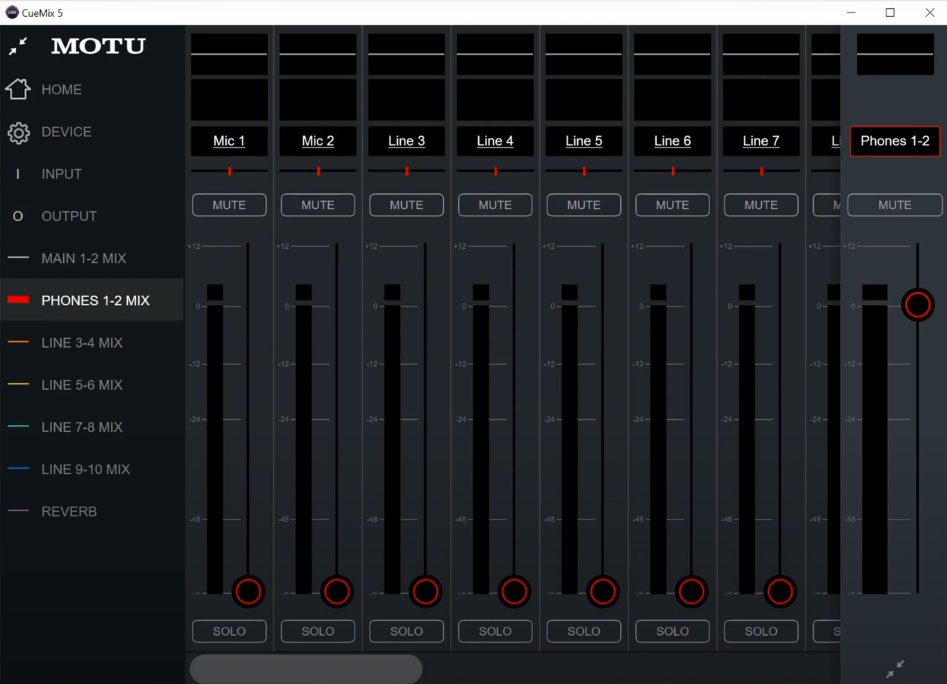This screenshot has width=947, height=684.
Task: Open the Line 5-6 Mix tab
Action: [82, 385]
